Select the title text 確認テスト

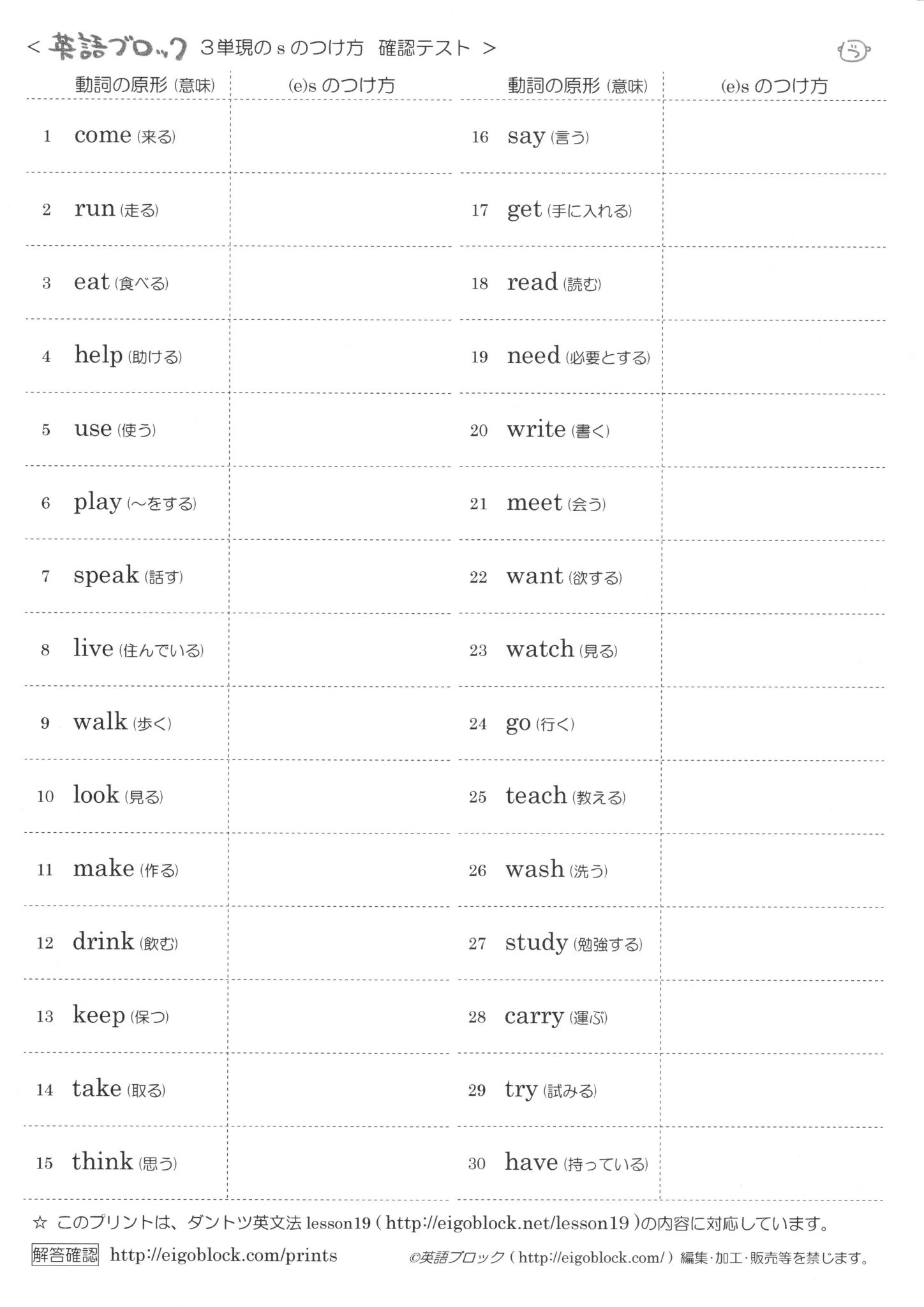[x=424, y=48]
